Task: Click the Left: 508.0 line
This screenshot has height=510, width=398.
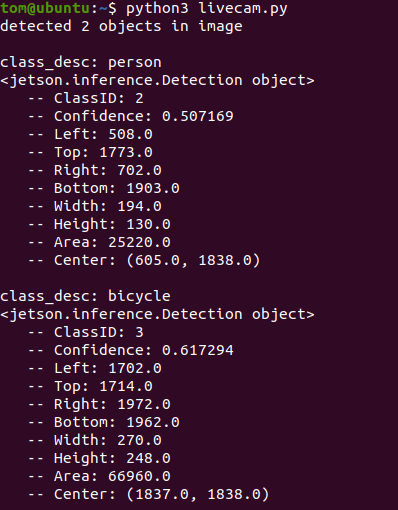Action: [90, 134]
